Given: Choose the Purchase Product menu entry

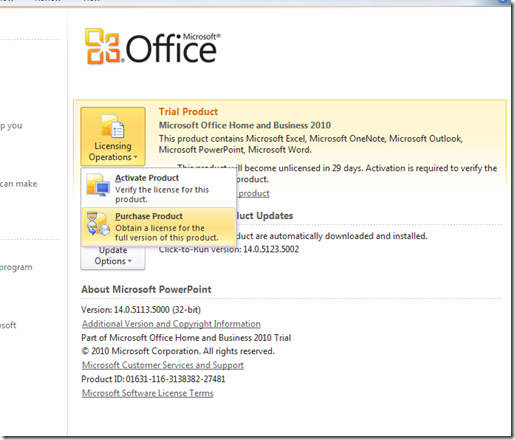Looking at the screenshot, I should click(159, 227).
